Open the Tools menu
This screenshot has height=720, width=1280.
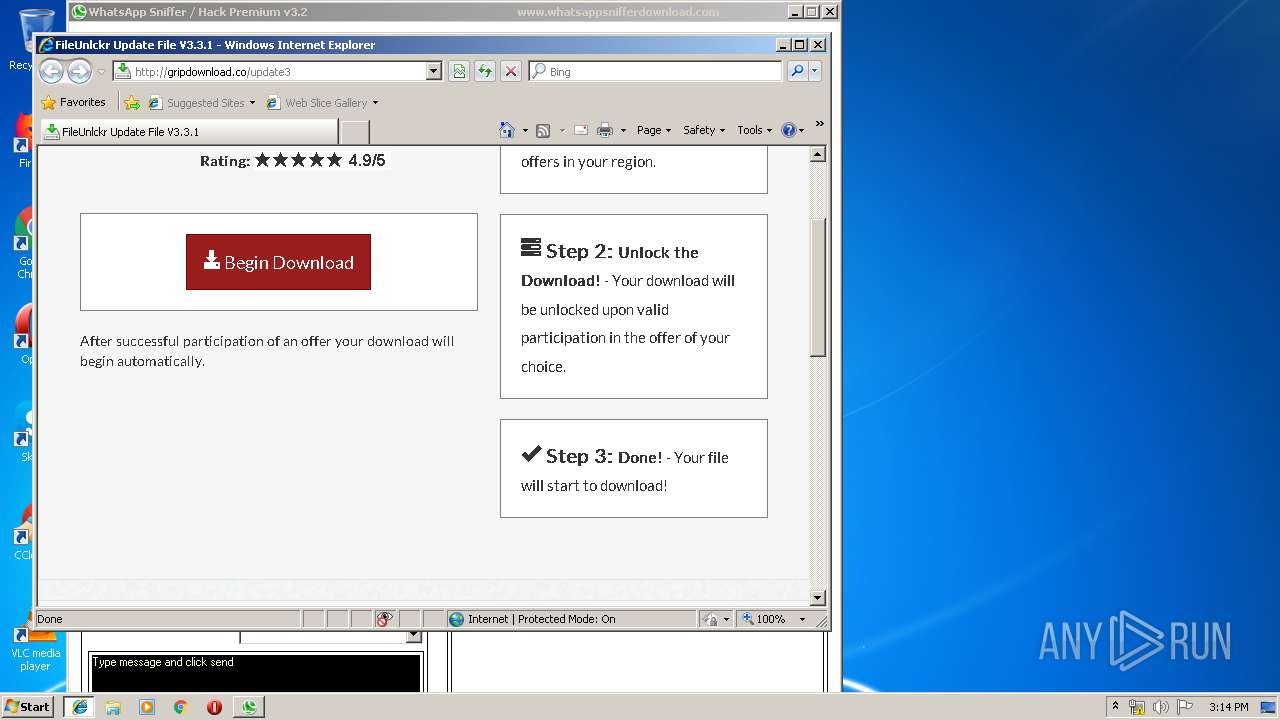pyautogui.click(x=755, y=130)
